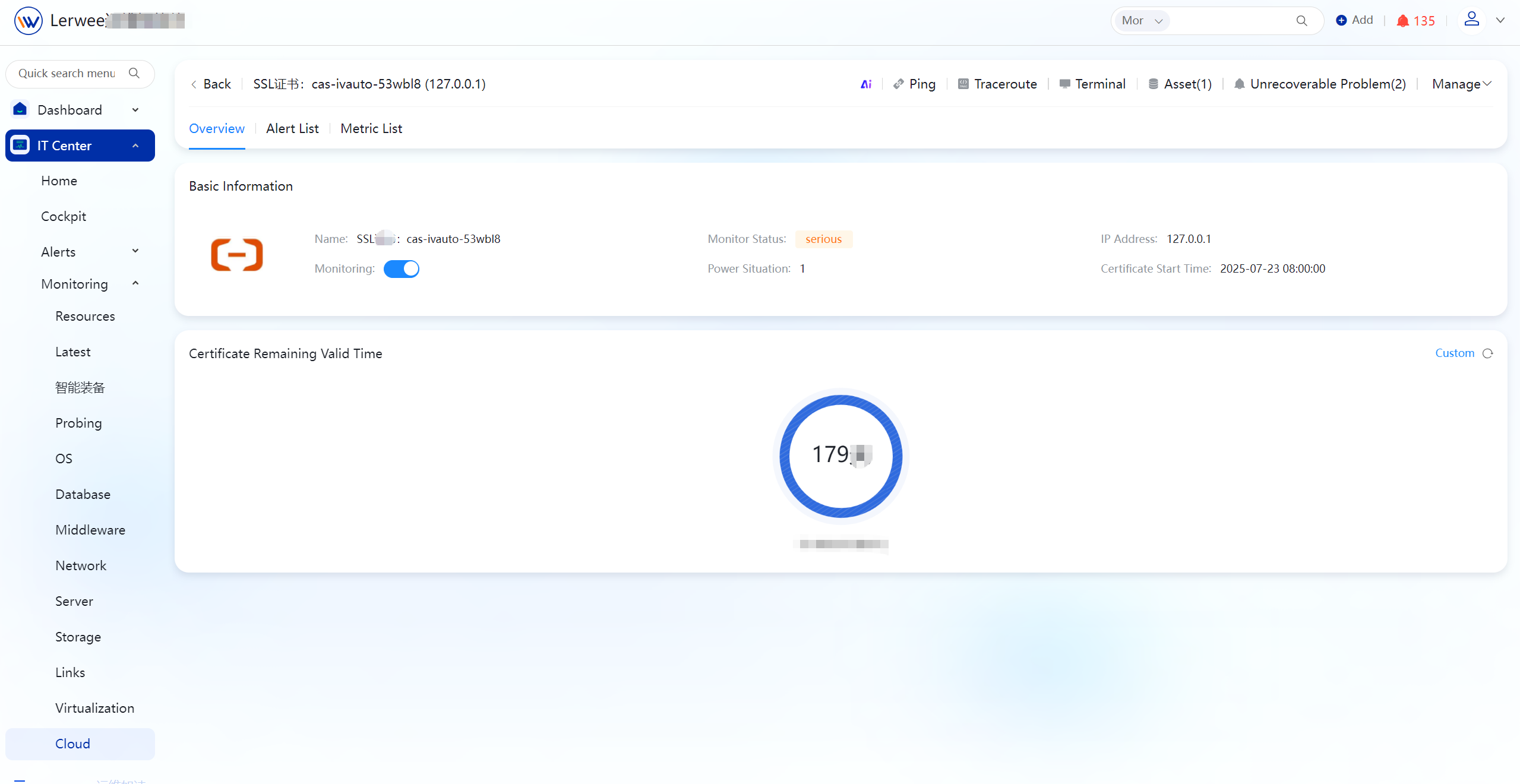
Task: Click the AI assistant icon
Action: pos(866,84)
